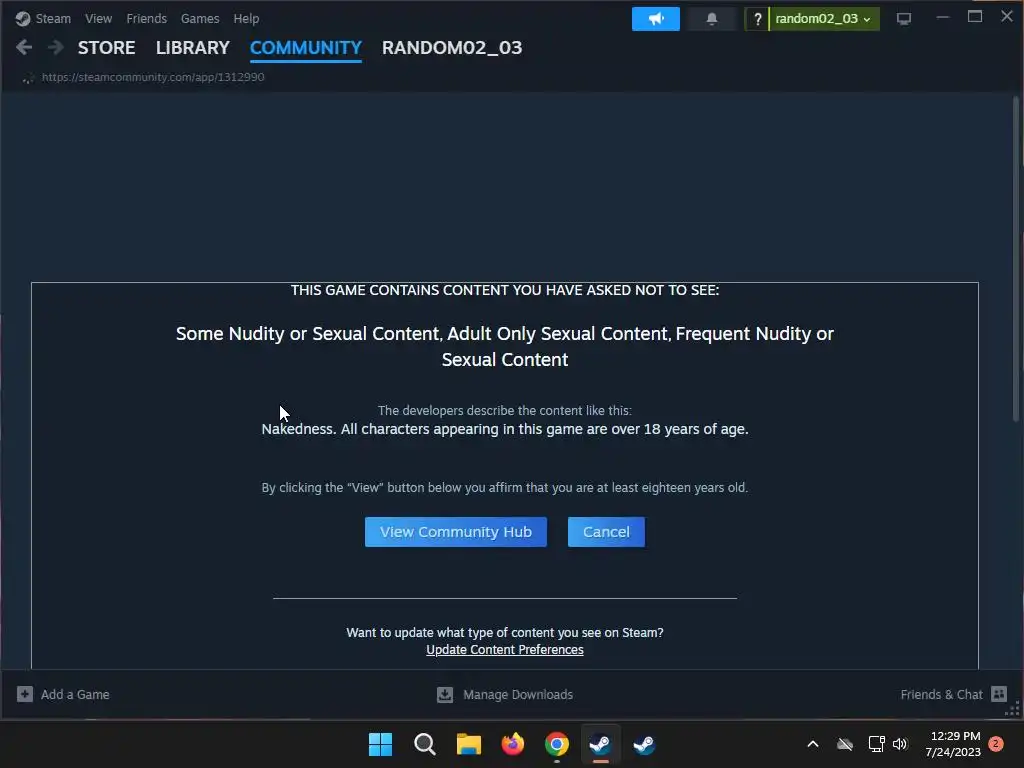The image size is (1024, 768).
Task: Open the Steam menu
Action: 53,19
